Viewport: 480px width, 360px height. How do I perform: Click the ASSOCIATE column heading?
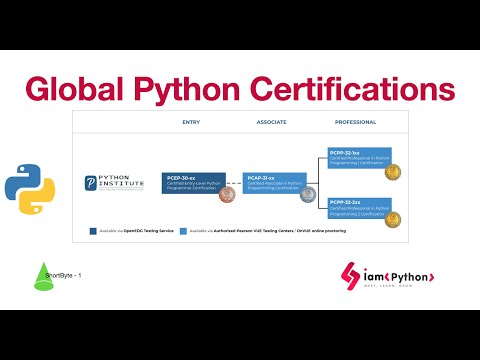(272, 122)
